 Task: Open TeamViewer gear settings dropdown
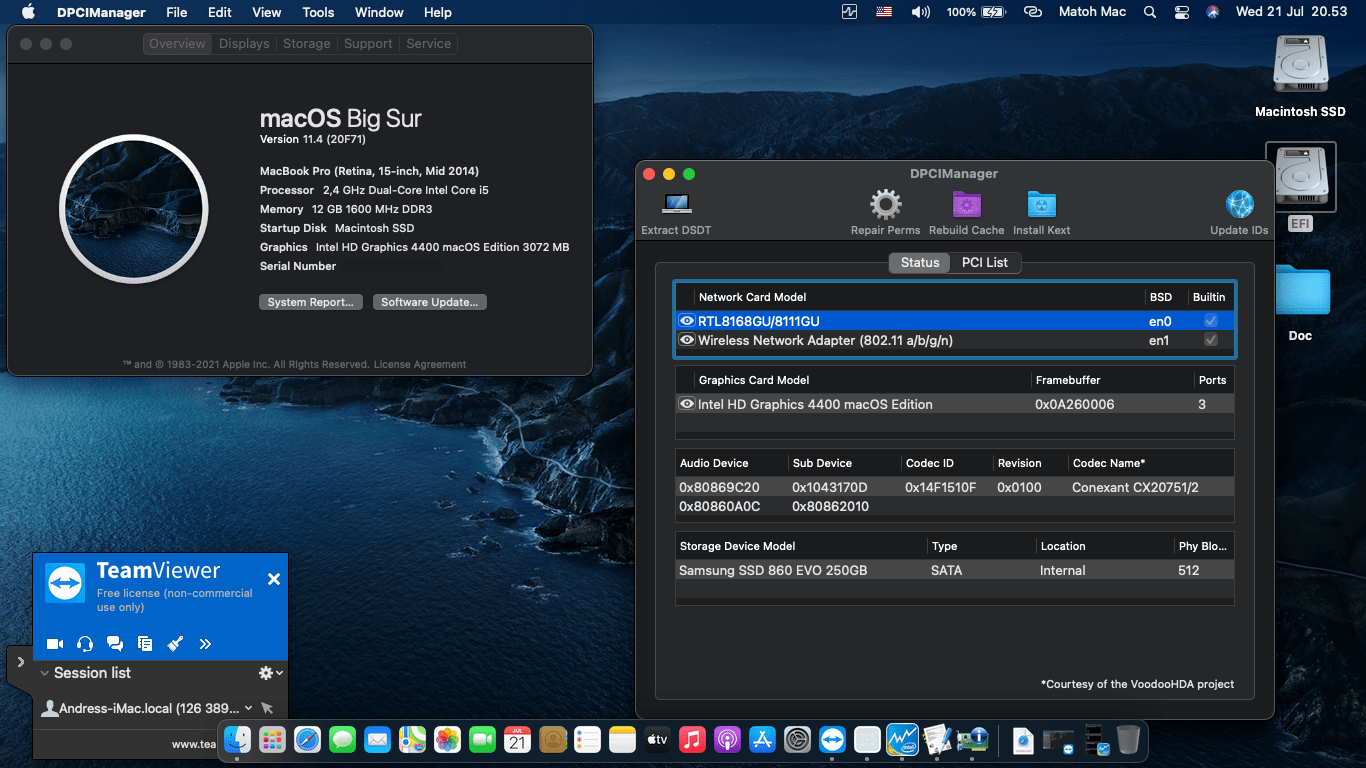[271, 673]
